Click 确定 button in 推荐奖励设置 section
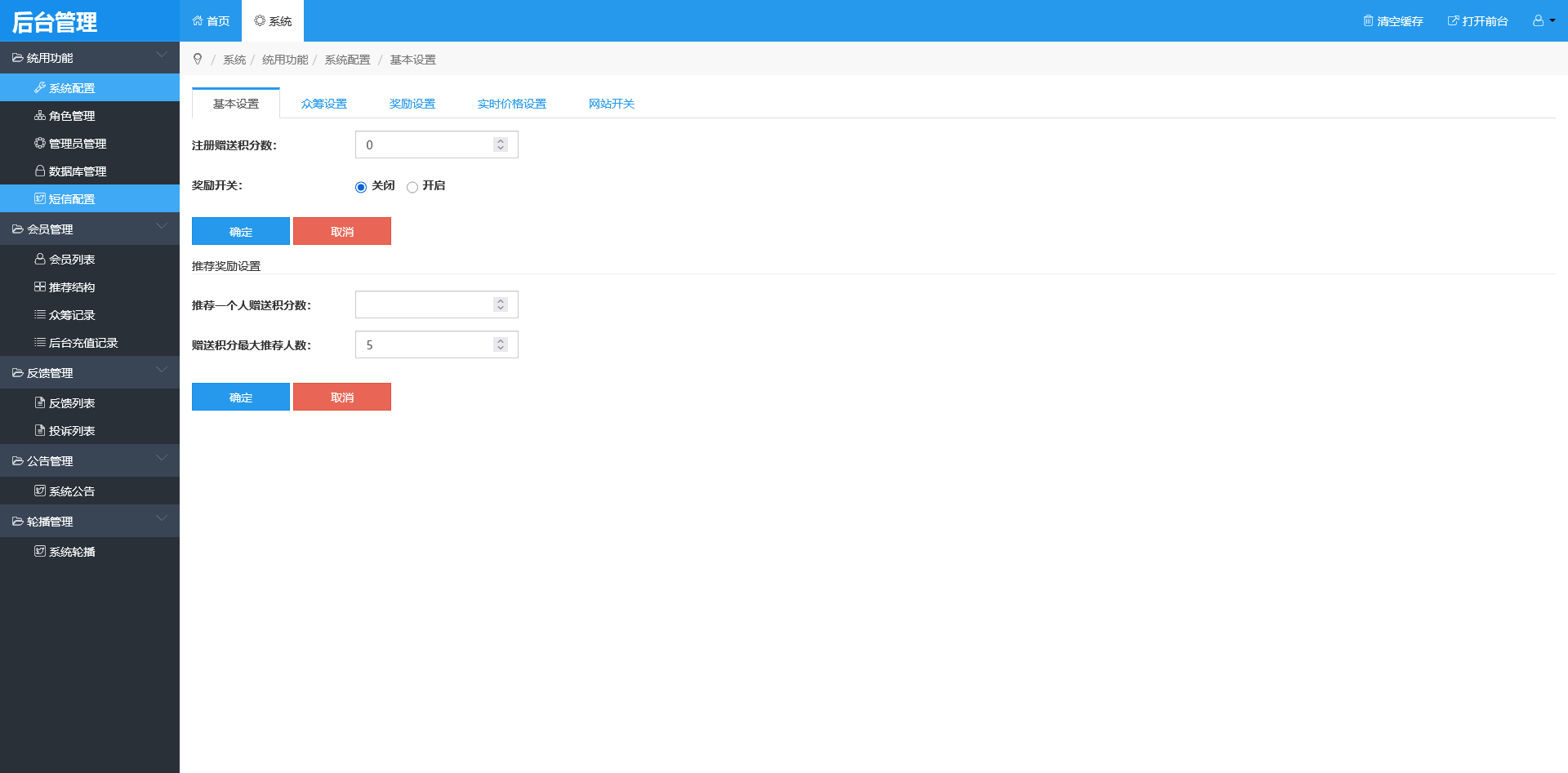This screenshot has height=773, width=1568. pos(241,397)
